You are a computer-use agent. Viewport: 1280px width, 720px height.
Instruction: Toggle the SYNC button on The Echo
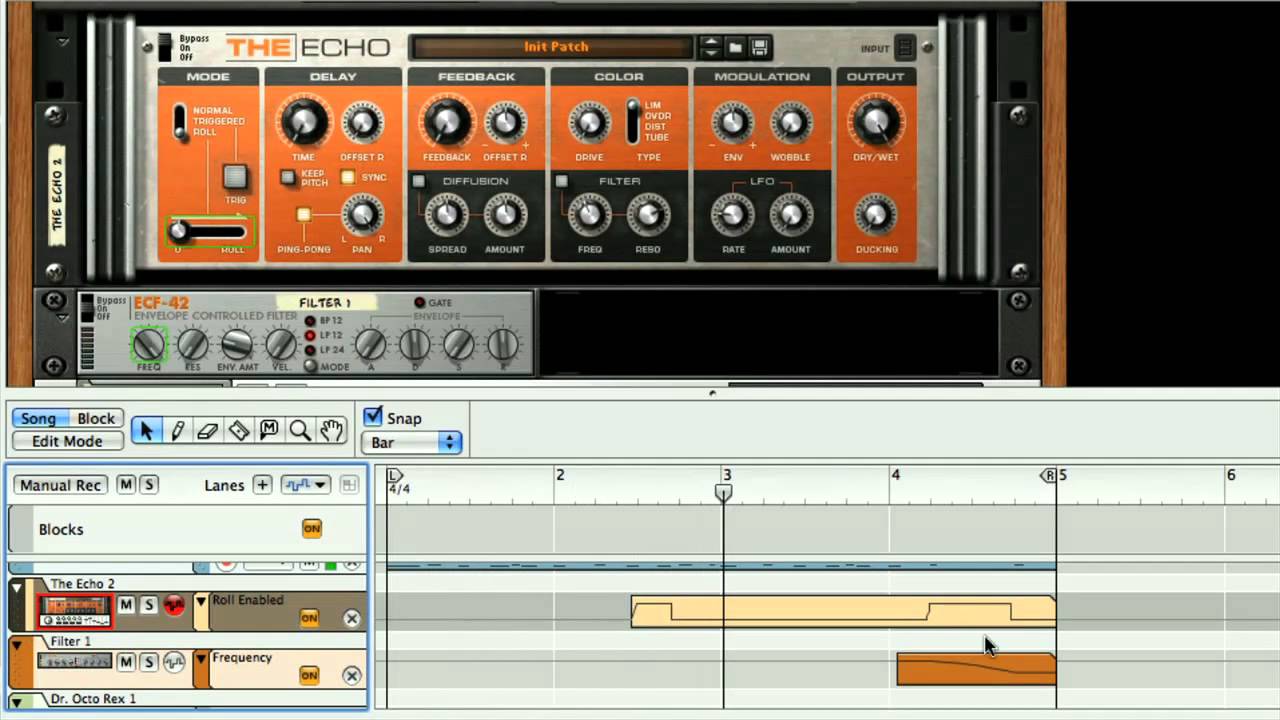point(348,178)
